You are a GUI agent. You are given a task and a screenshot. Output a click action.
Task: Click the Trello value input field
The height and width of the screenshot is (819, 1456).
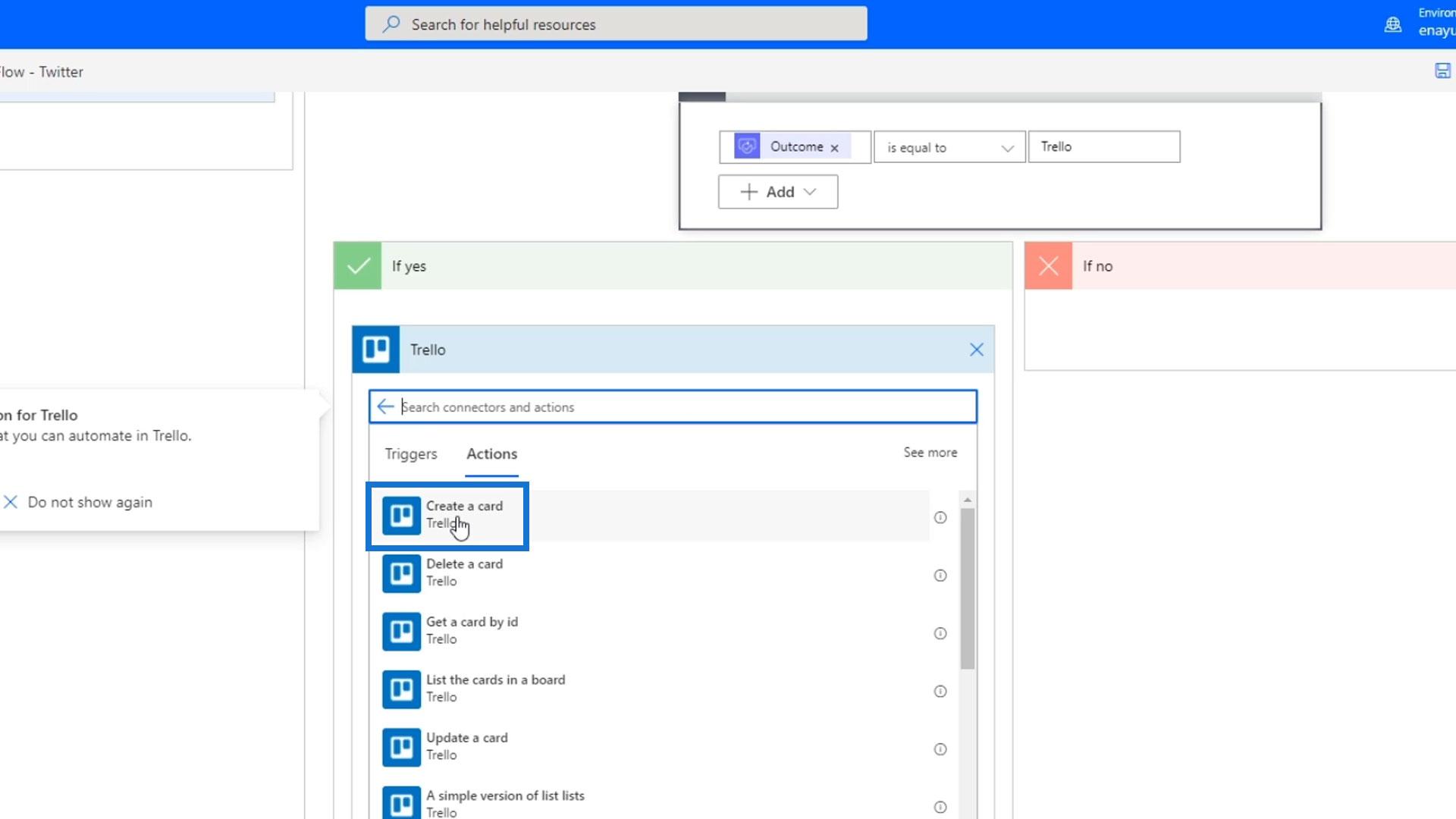pos(1103,147)
